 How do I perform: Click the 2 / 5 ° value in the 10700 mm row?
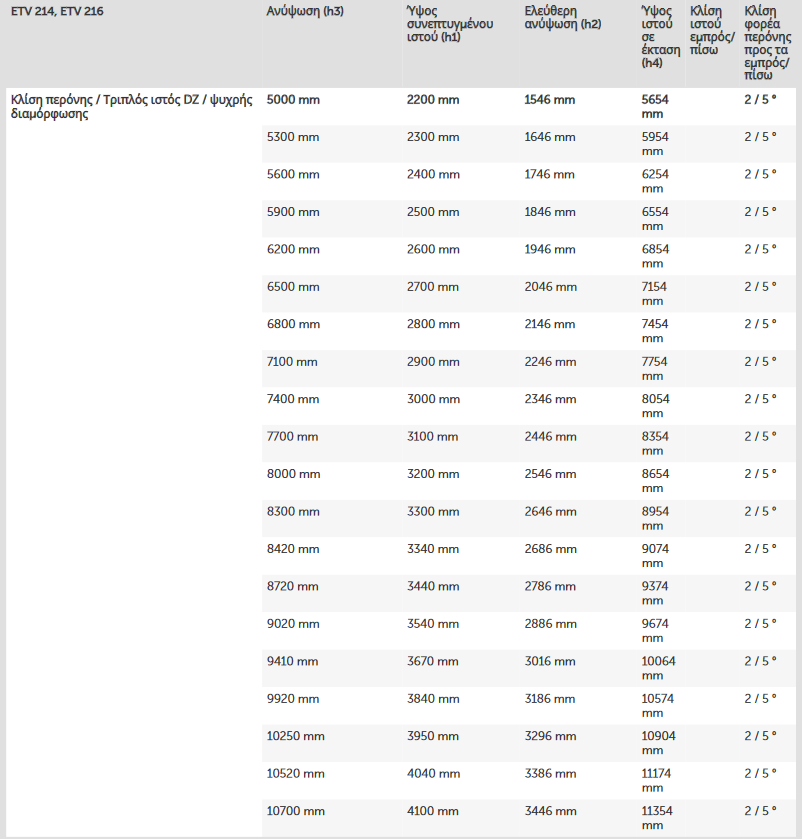click(x=760, y=811)
